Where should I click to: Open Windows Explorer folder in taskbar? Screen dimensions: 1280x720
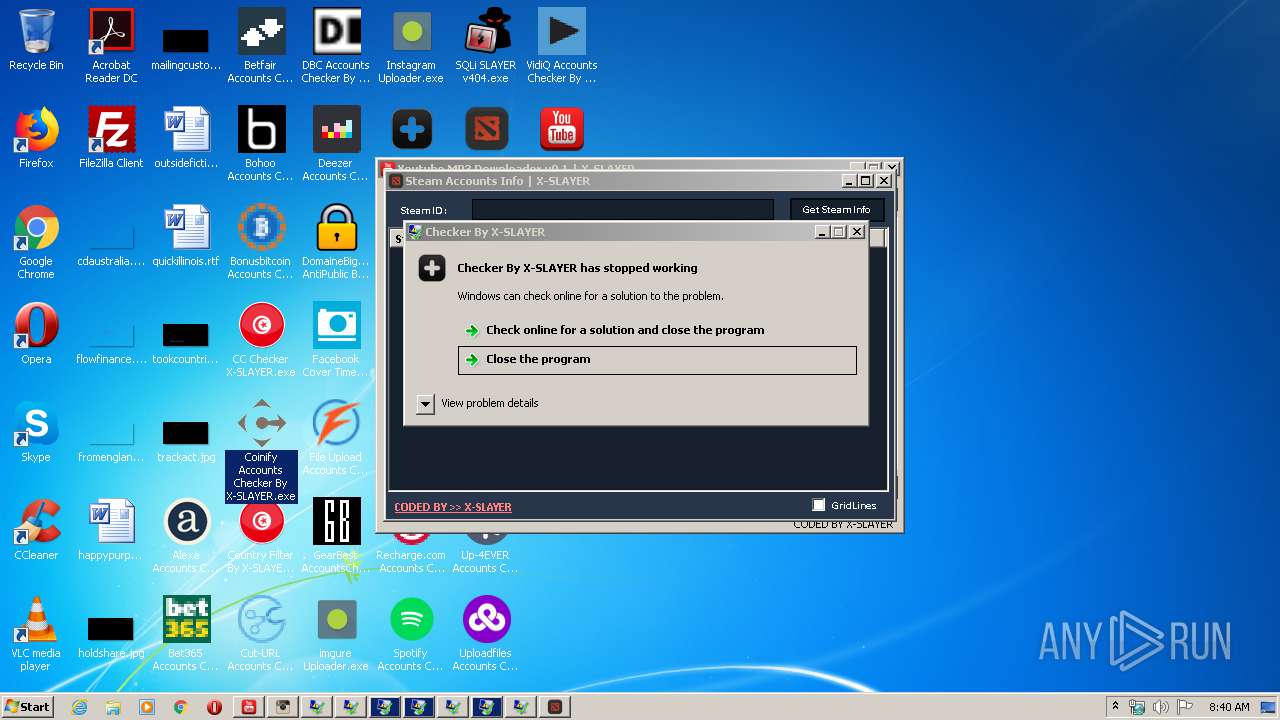113,707
